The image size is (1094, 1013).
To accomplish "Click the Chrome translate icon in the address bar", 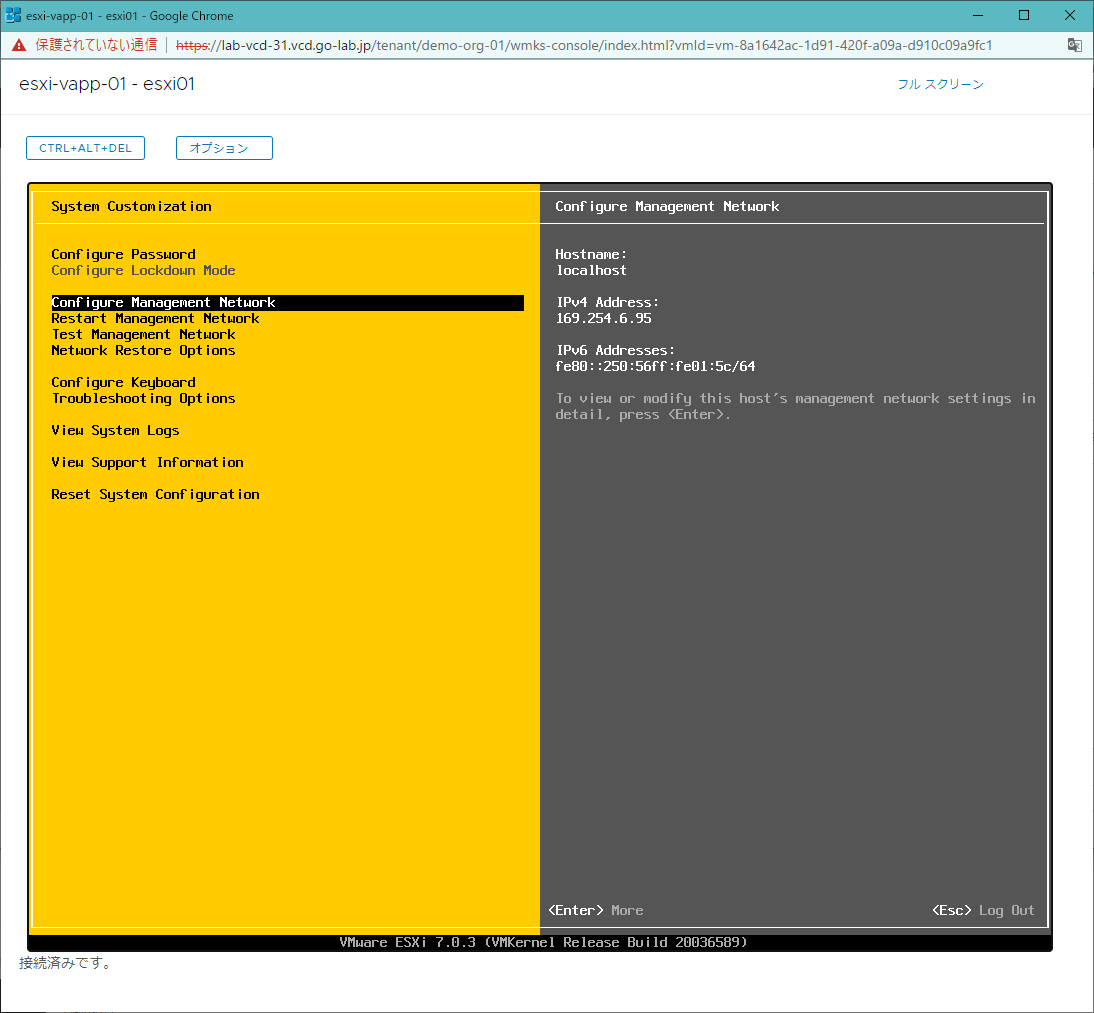I will click(x=1074, y=45).
